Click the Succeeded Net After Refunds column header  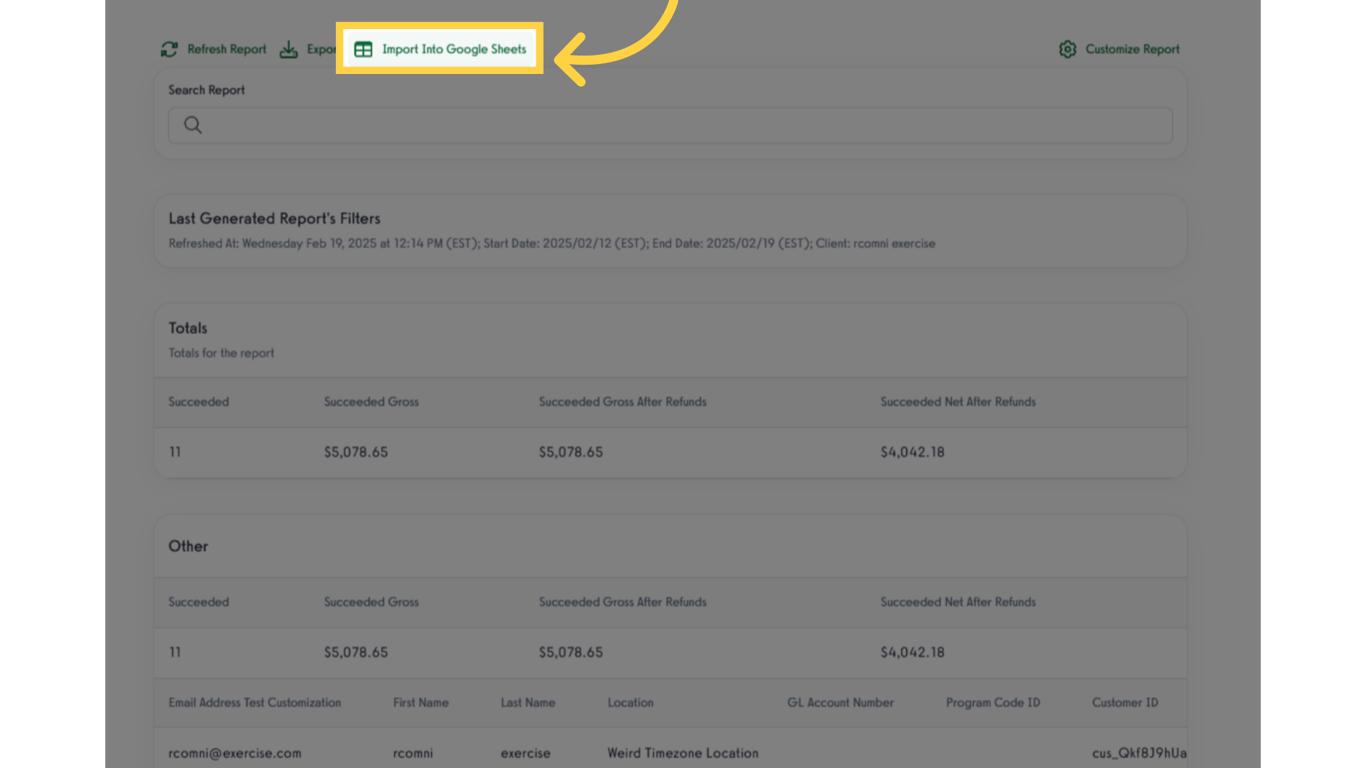click(957, 401)
